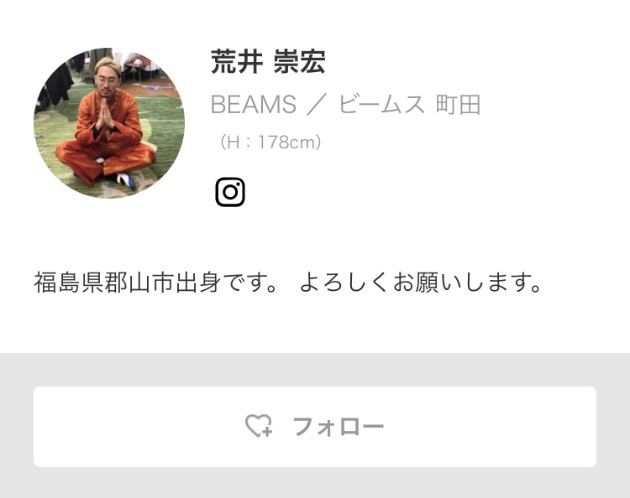Select the surname 荒井 in the heading
The image size is (630, 498).
[237, 61]
